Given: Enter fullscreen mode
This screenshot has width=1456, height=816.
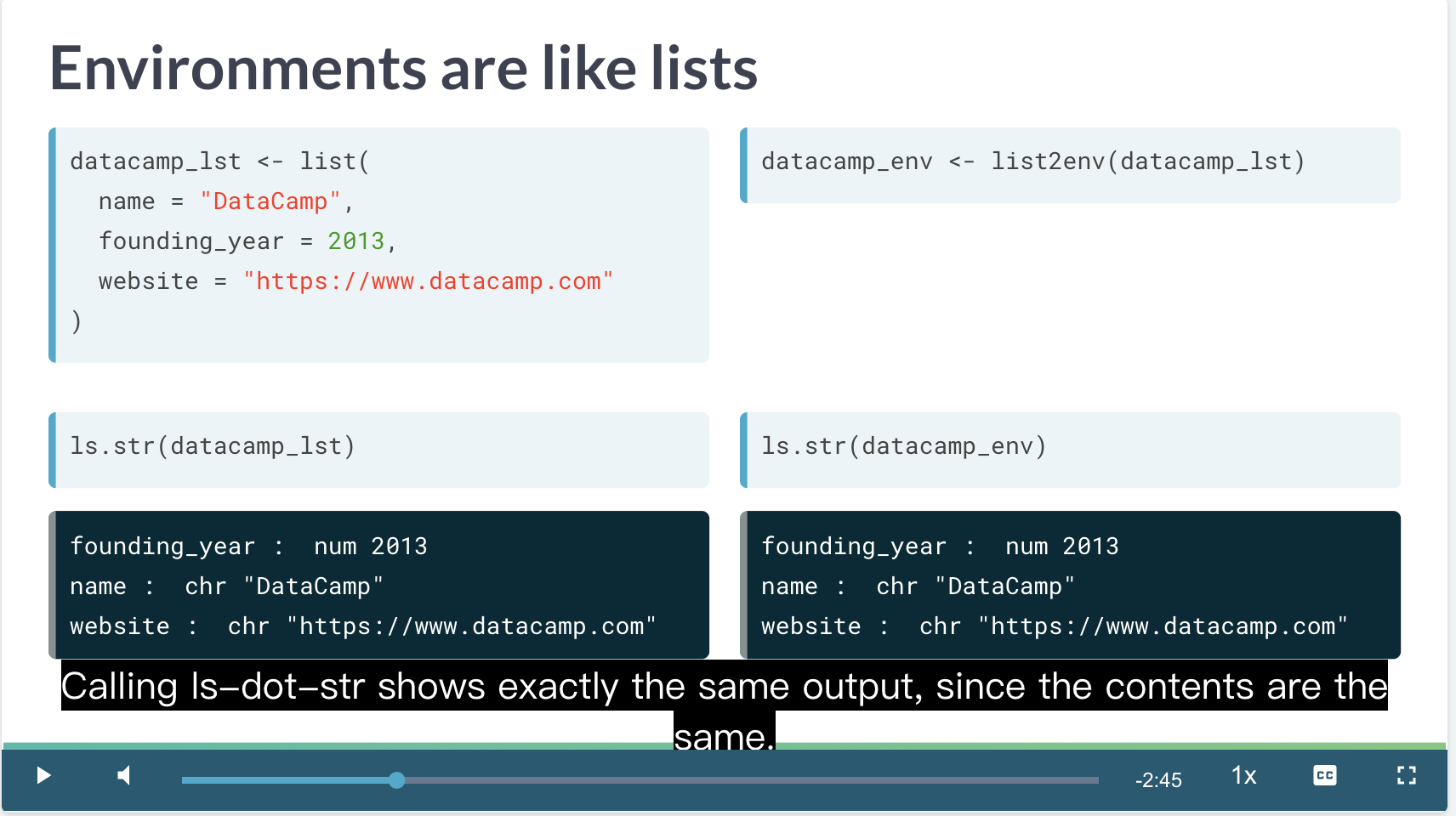Looking at the screenshot, I should point(1407,775).
